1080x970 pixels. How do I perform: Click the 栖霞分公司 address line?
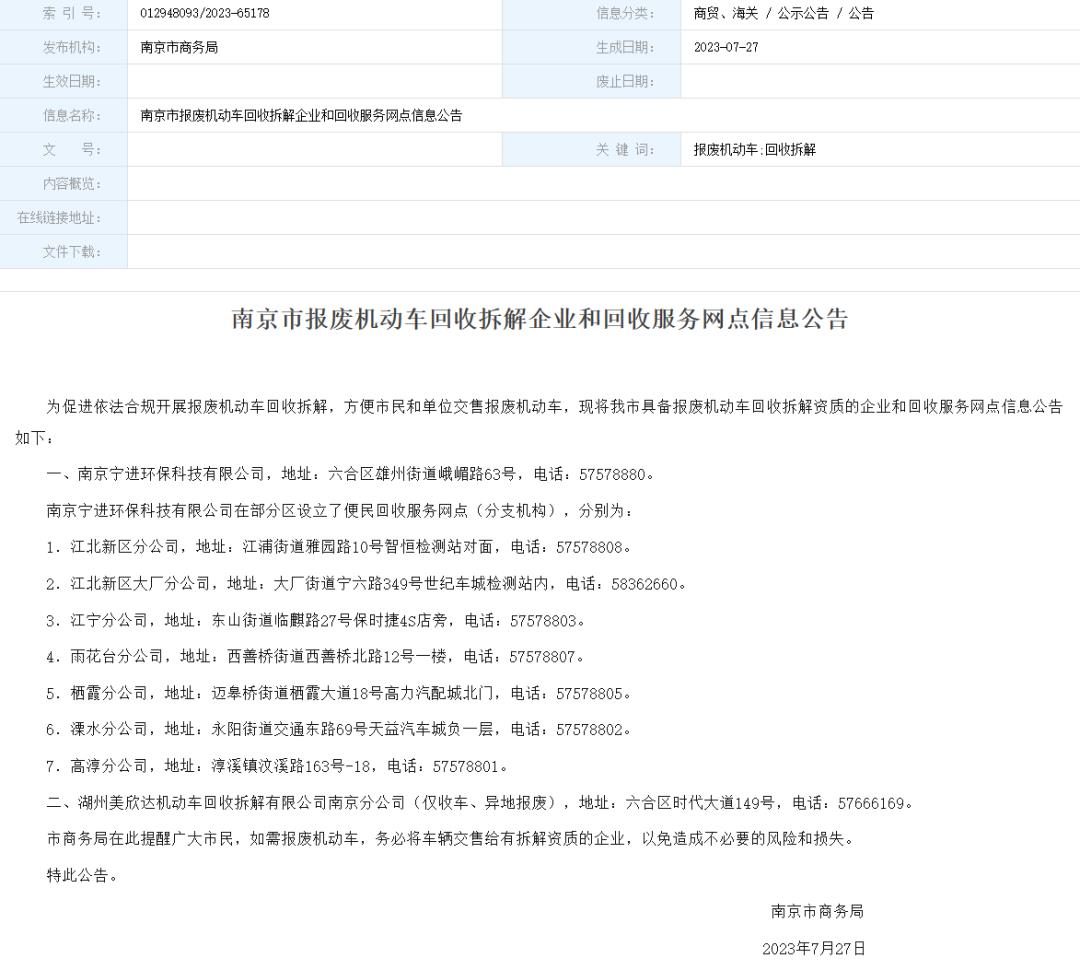point(339,693)
